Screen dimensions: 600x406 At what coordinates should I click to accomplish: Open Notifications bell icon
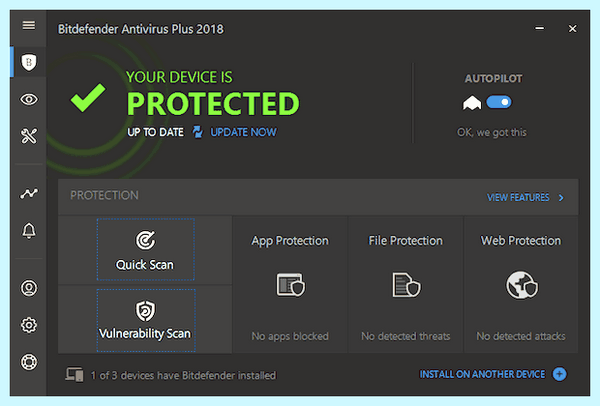[29, 230]
